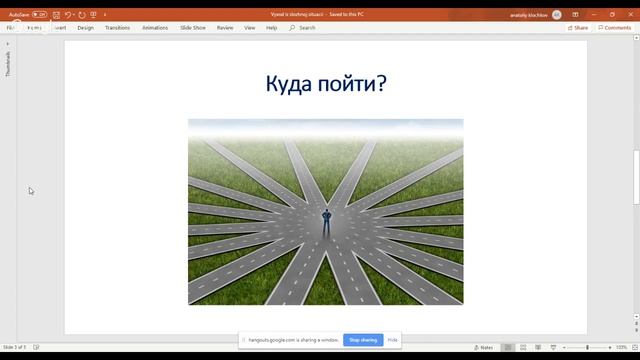
Task: Open the Insert tab
Action: click(x=60, y=28)
